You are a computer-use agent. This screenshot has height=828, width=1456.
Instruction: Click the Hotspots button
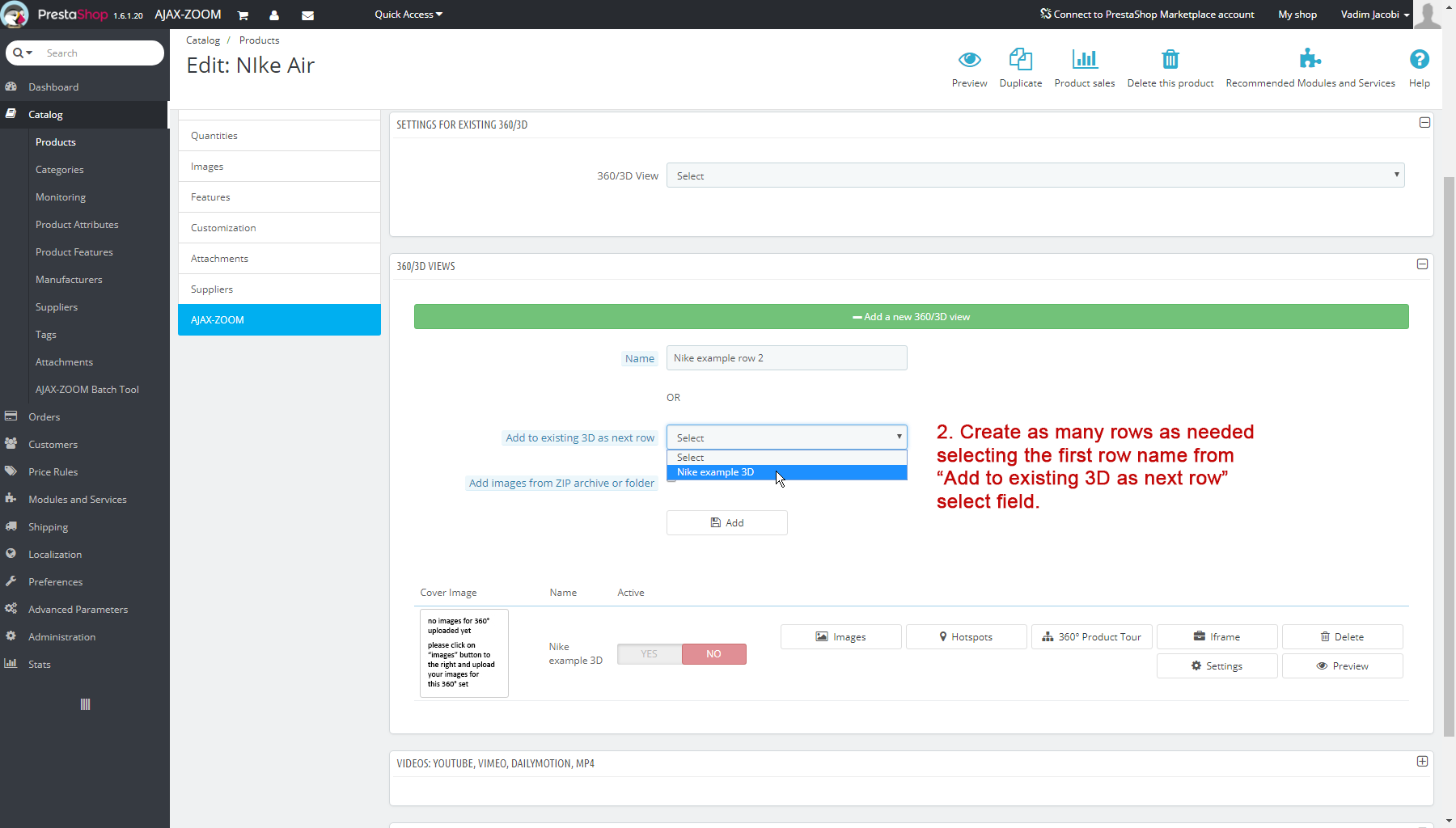967,637
